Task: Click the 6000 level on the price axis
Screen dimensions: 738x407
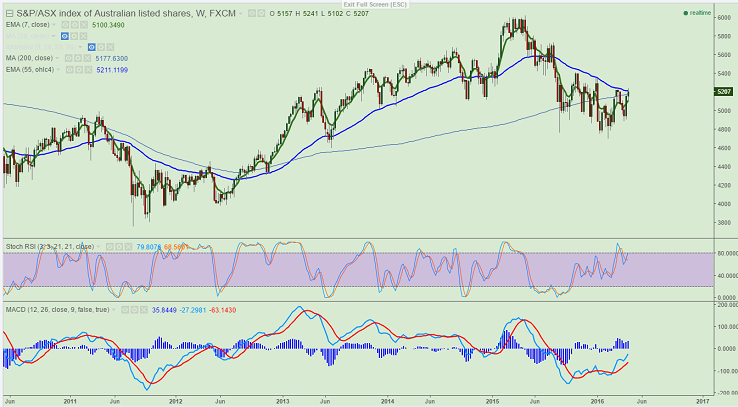Action: click(723, 17)
